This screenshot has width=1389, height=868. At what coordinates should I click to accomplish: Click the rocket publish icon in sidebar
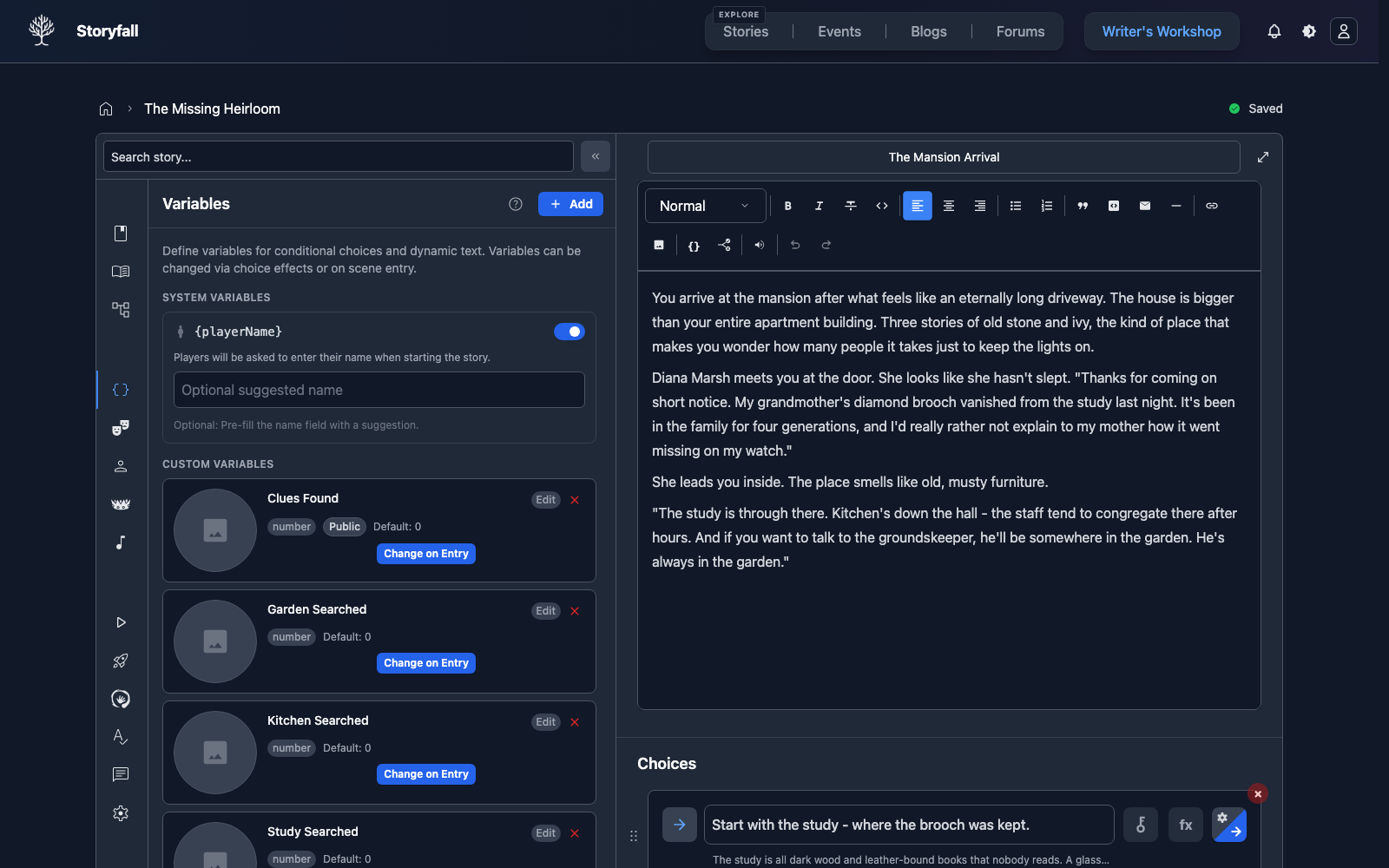(121, 661)
